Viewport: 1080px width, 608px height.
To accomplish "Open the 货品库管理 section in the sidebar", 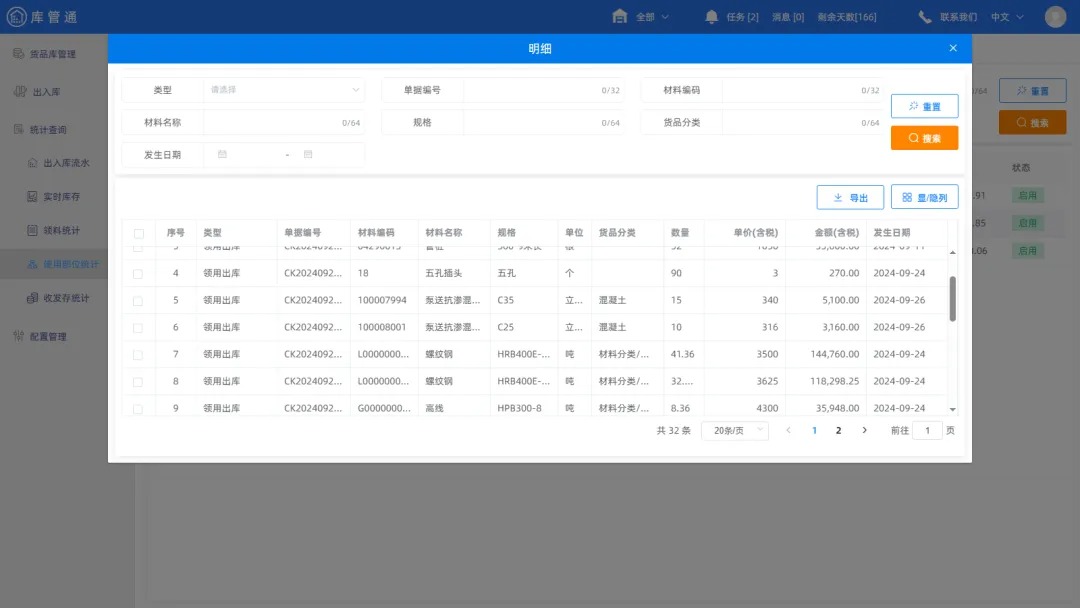I will coord(49,54).
